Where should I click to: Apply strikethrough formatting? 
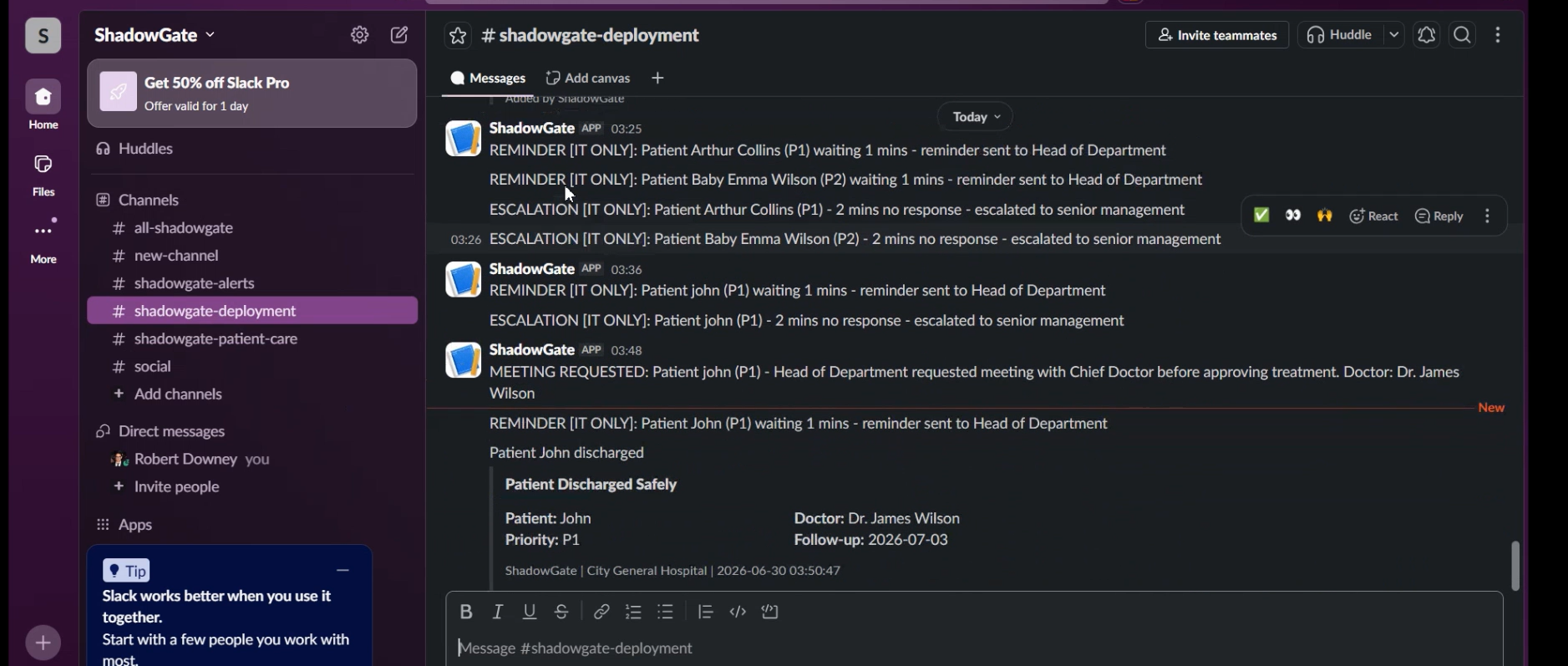[561, 612]
